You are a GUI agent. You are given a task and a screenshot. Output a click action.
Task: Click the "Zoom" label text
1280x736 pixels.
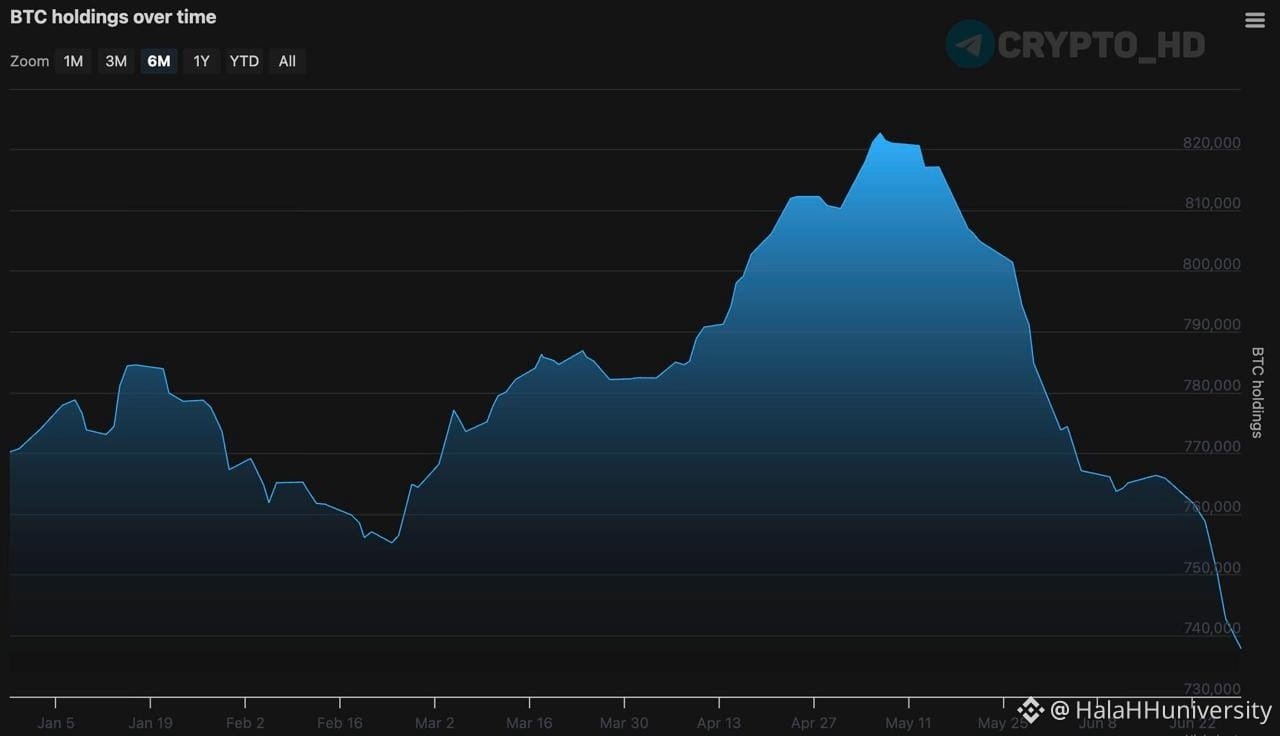pos(29,61)
